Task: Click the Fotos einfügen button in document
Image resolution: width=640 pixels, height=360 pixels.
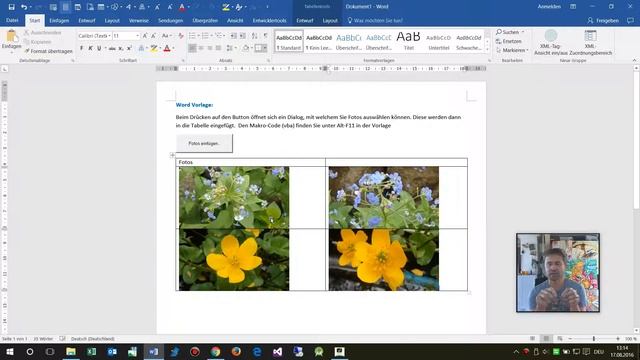Action: point(204,143)
